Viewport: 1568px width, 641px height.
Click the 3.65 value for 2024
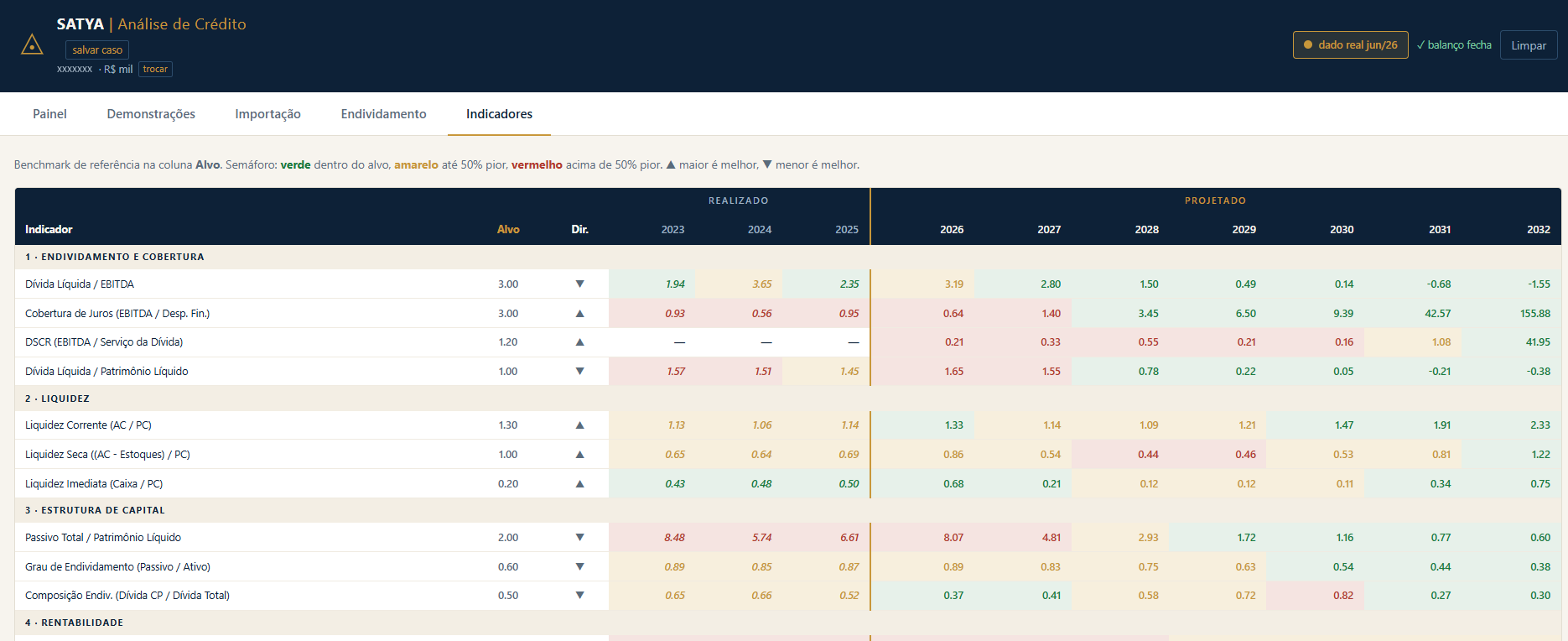pyautogui.click(x=762, y=284)
